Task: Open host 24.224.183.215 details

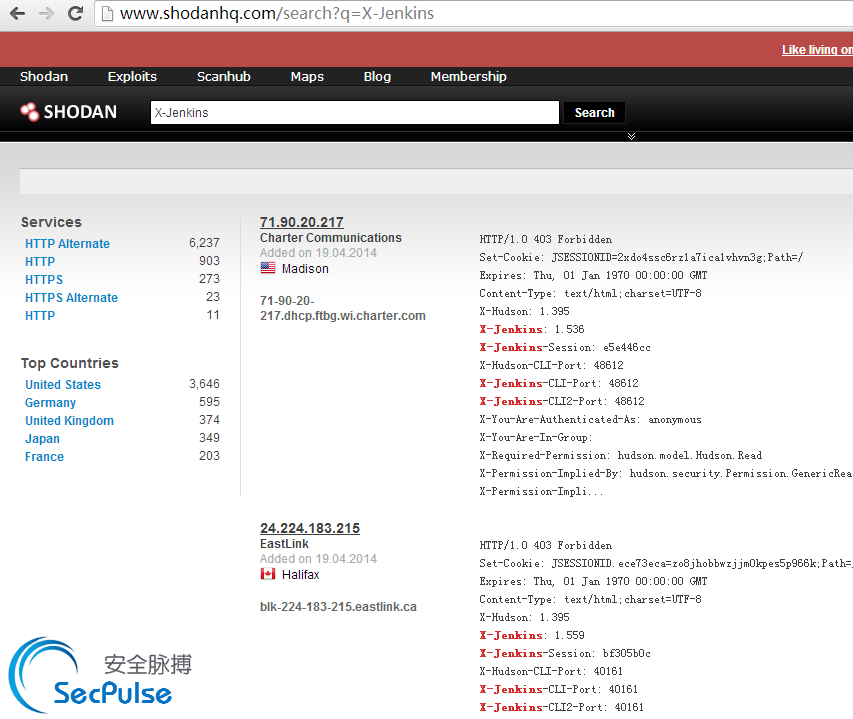Action: (x=310, y=528)
